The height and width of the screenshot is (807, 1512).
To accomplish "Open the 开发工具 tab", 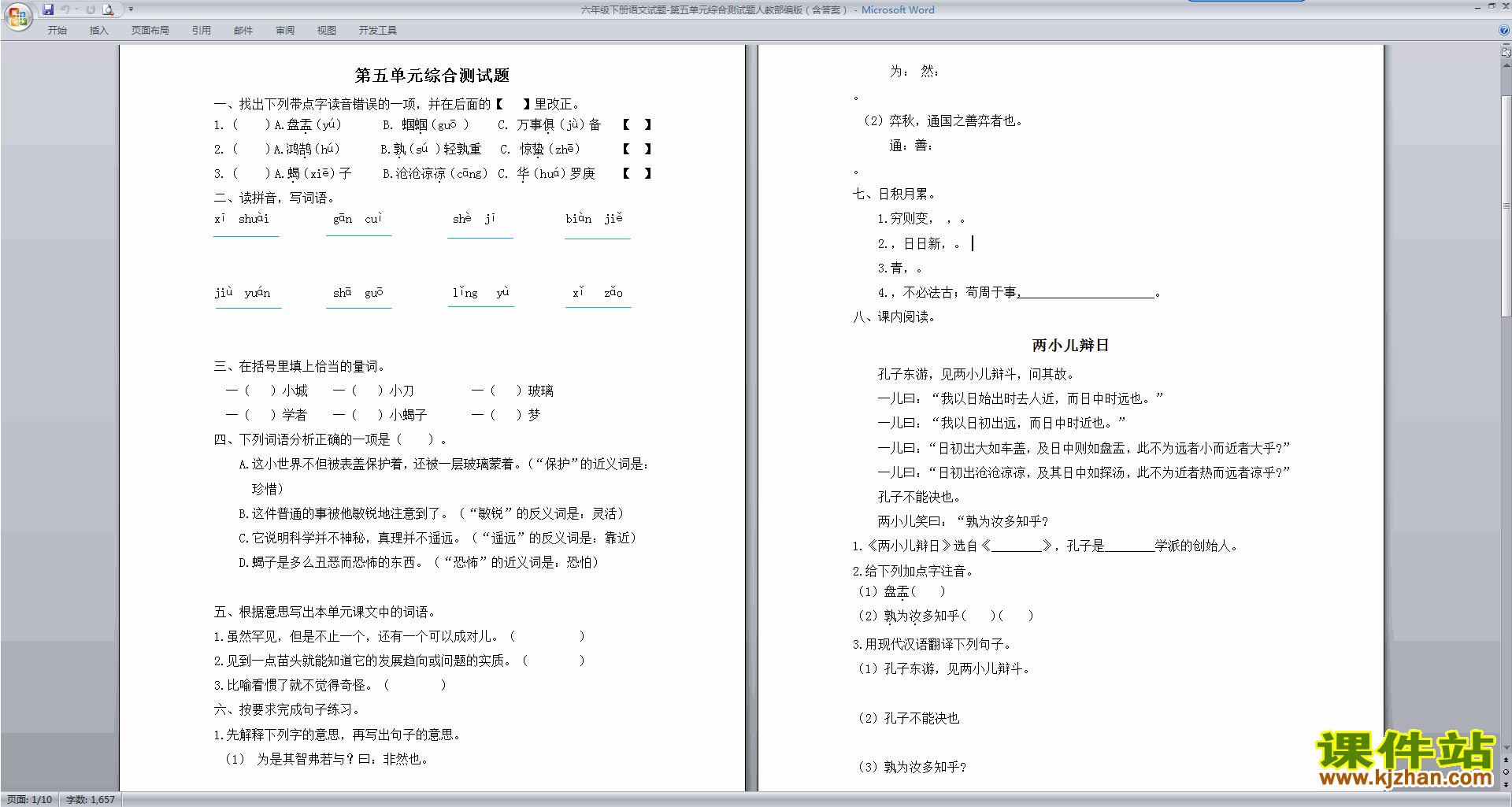I will [x=377, y=30].
